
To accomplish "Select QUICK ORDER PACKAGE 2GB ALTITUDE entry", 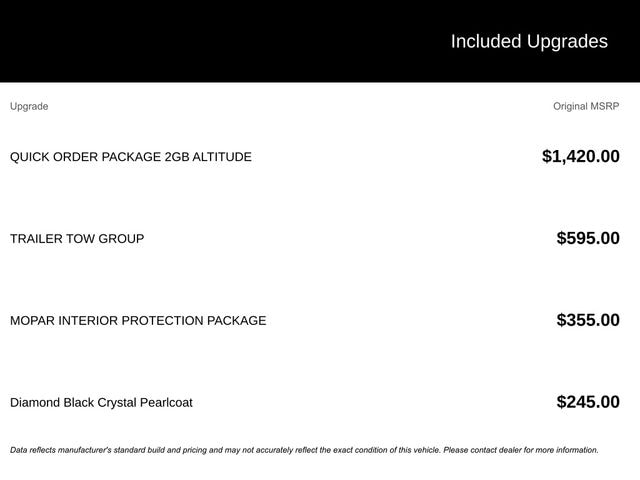I will click(x=131, y=157).
